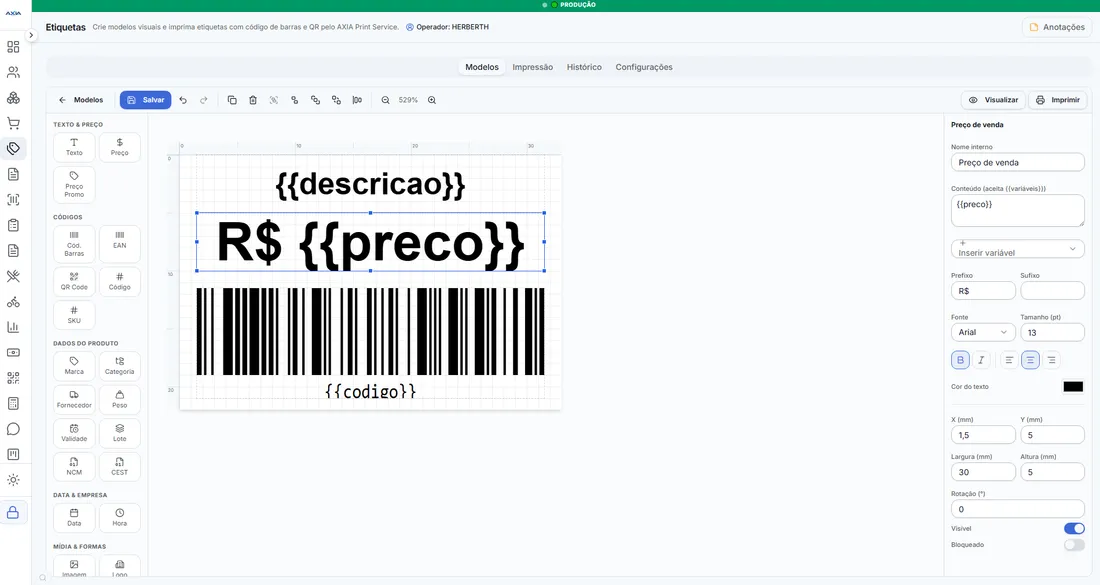Toggle the Visível switch

point(1074,528)
